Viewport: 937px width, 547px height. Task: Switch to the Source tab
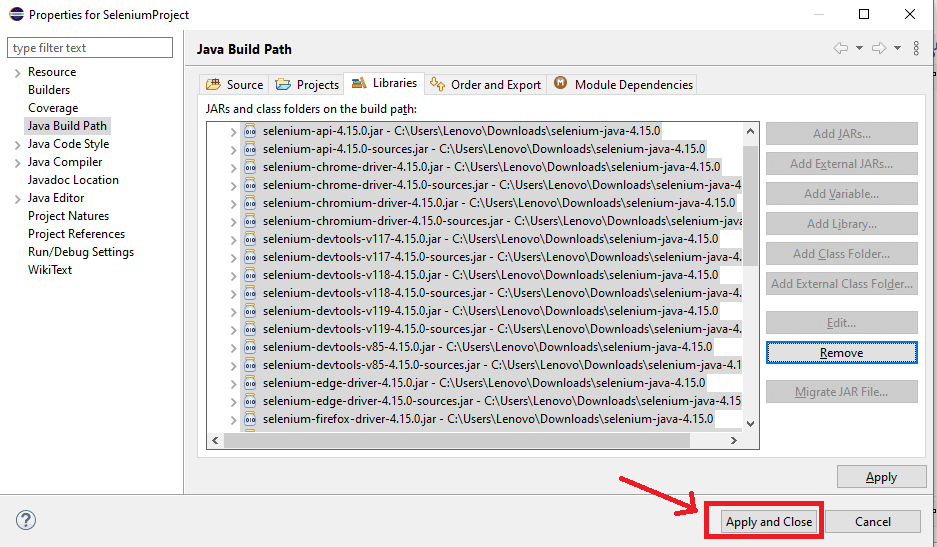[234, 85]
